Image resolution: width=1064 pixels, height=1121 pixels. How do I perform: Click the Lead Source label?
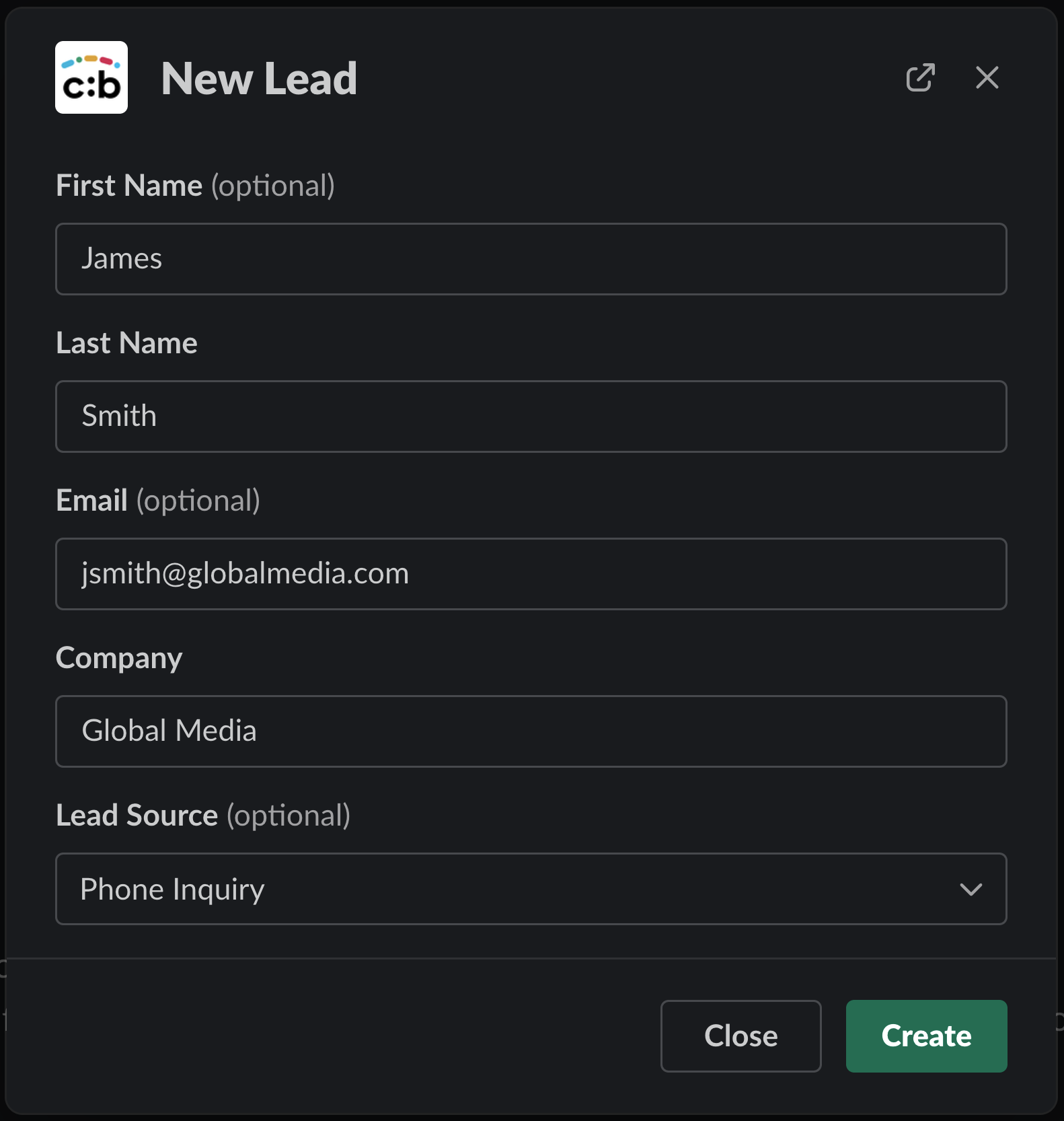(137, 816)
